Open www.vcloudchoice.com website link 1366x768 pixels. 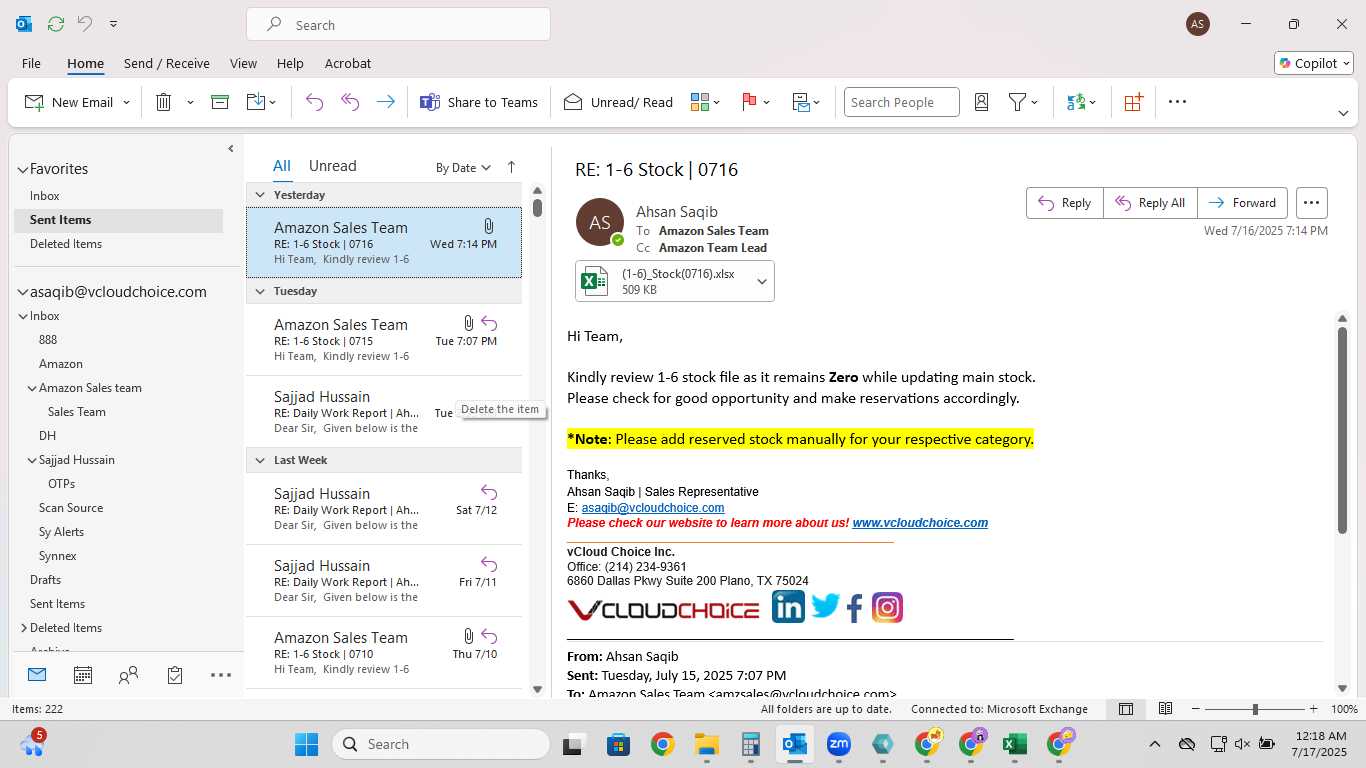click(920, 523)
